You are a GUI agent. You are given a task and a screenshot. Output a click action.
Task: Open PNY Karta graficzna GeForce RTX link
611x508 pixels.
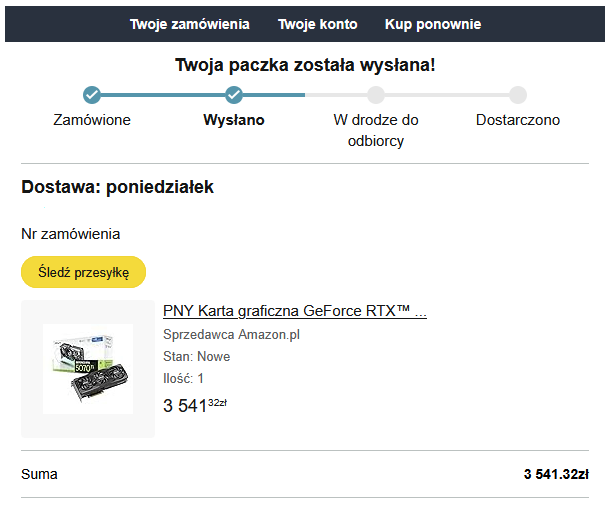coord(294,312)
